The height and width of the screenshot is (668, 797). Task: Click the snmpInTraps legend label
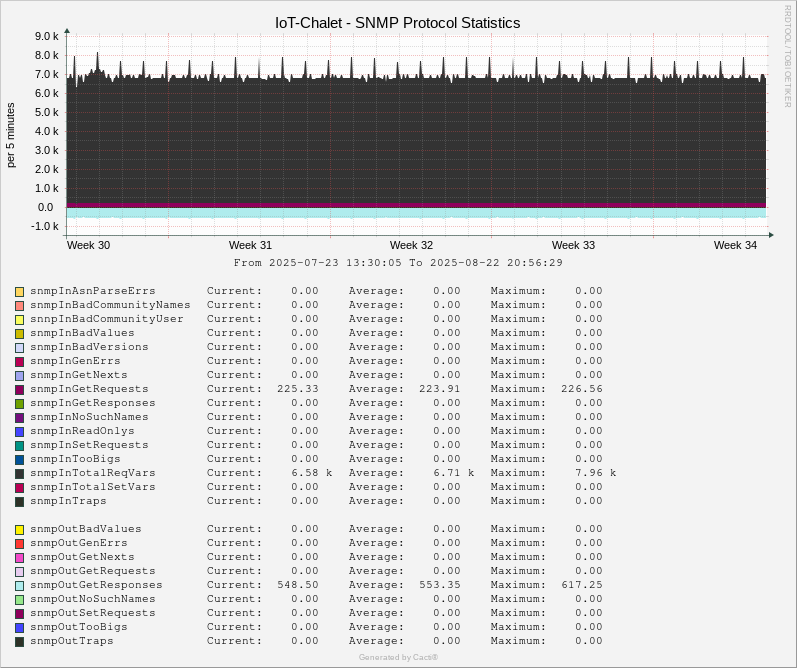(x=68, y=501)
